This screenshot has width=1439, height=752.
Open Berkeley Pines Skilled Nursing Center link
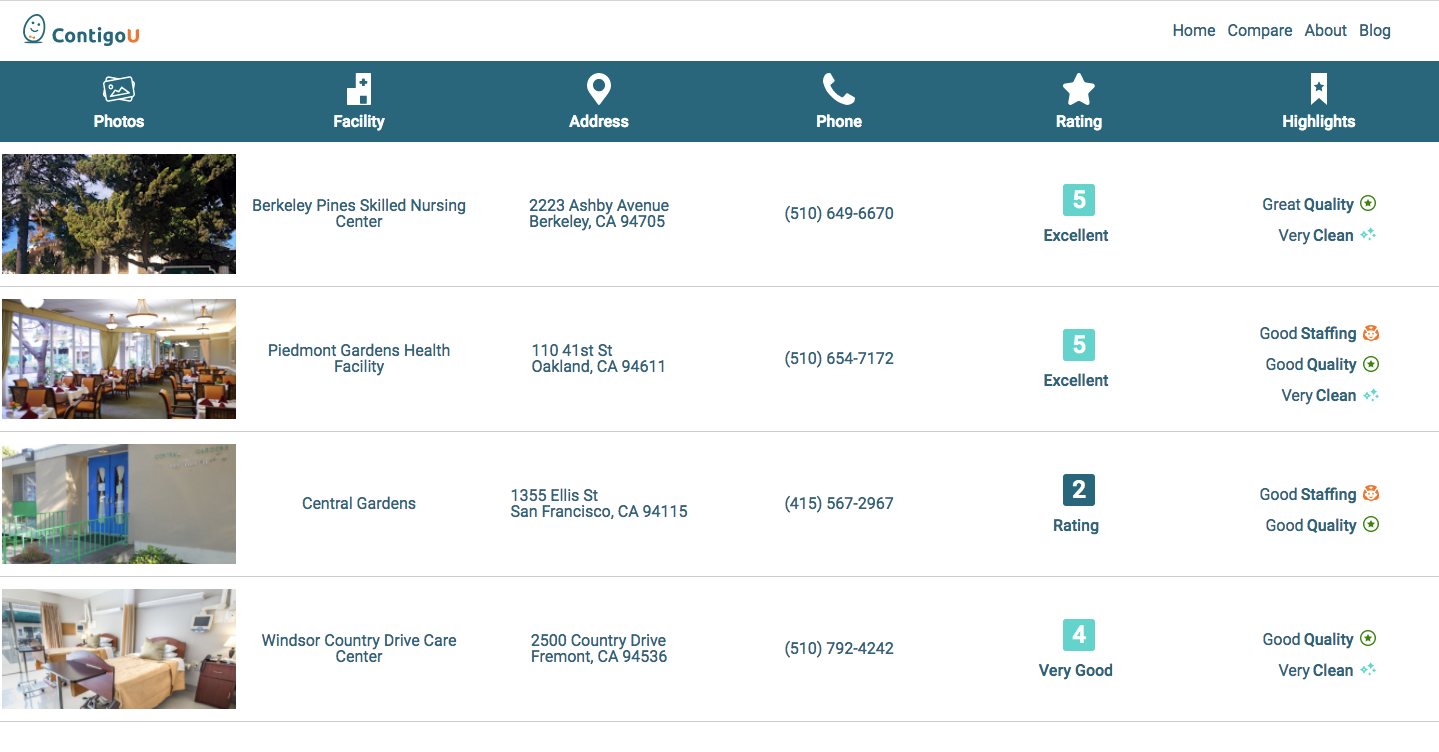coord(359,213)
